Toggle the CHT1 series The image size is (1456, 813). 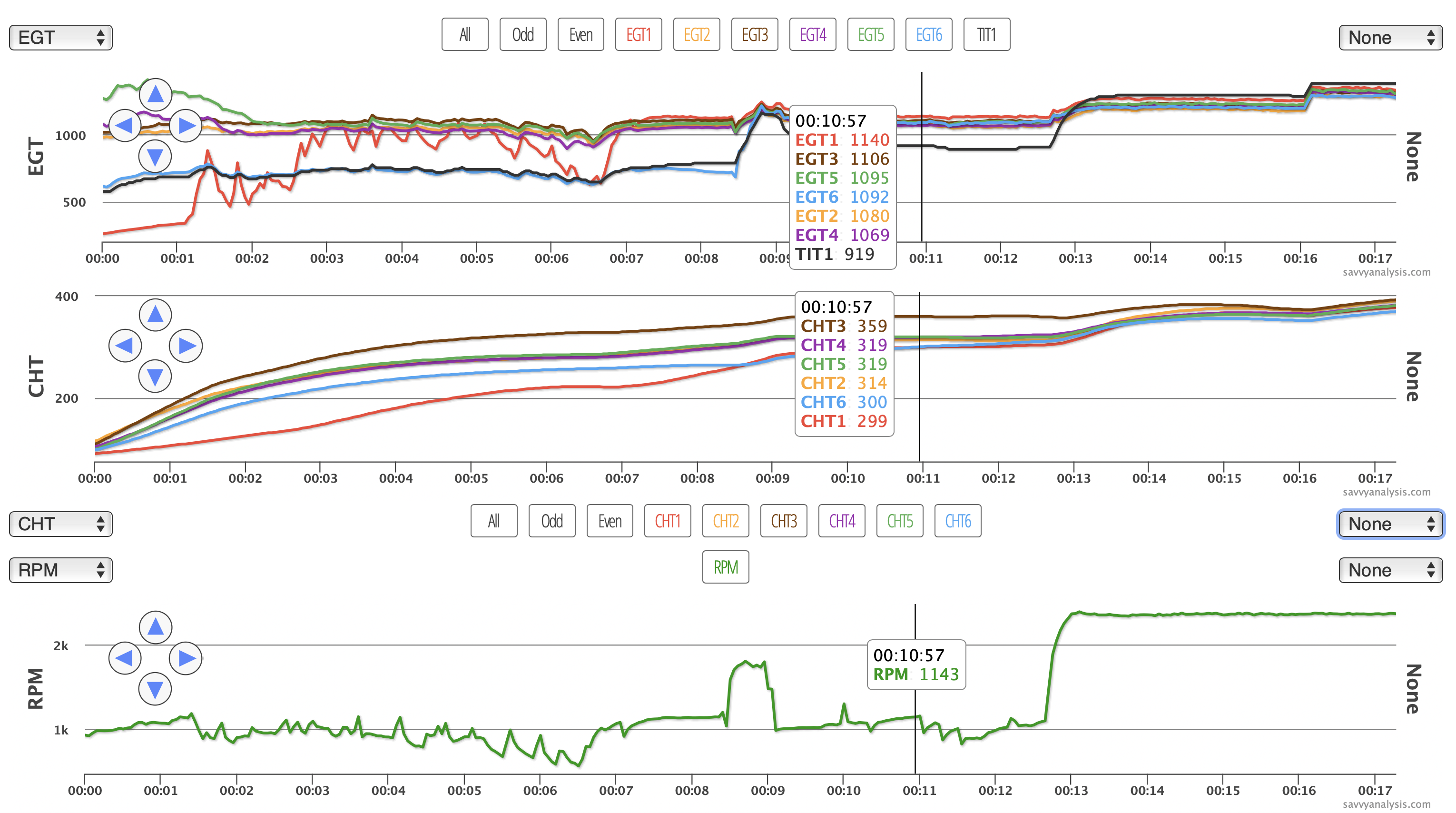(x=668, y=521)
